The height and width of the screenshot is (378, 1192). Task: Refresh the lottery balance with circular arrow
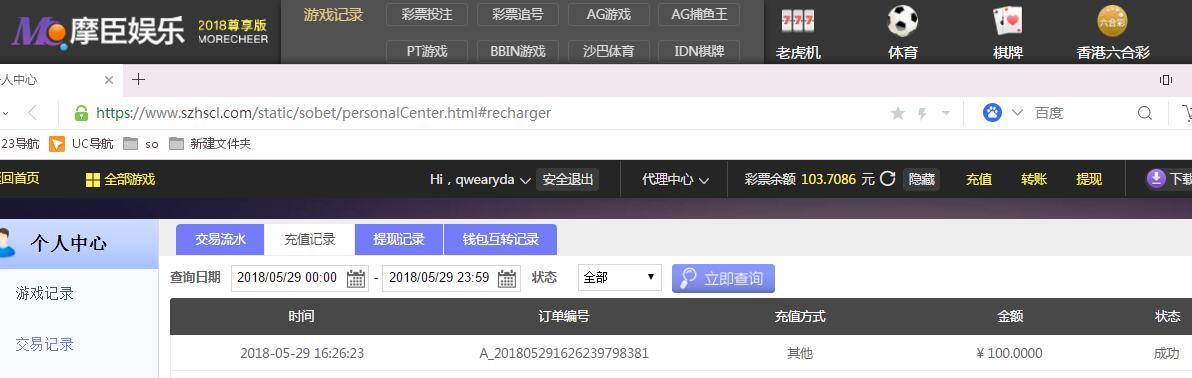coord(887,179)
